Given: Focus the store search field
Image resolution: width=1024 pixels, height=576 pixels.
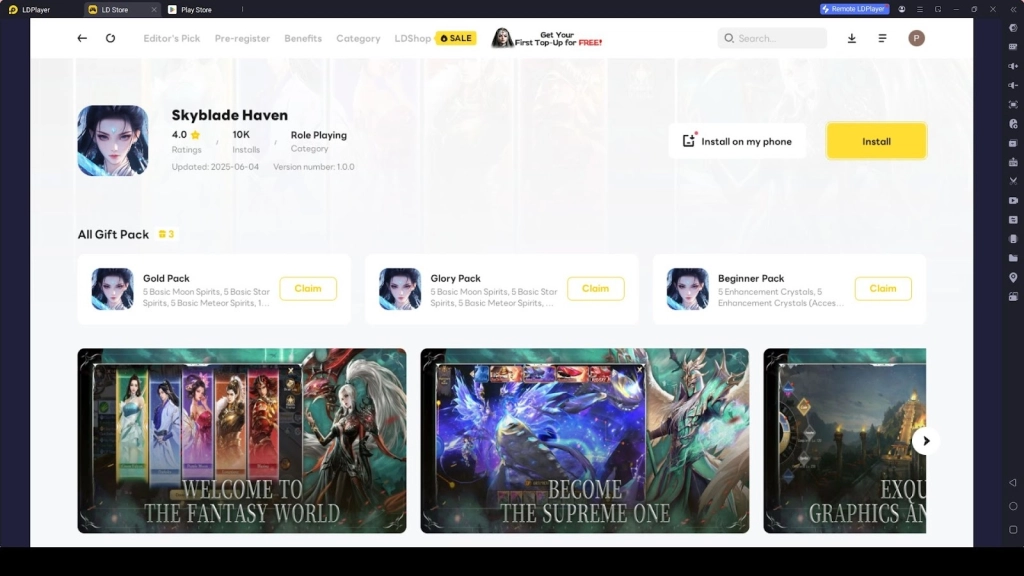Looking at the screenshot, I should (772, 38).
